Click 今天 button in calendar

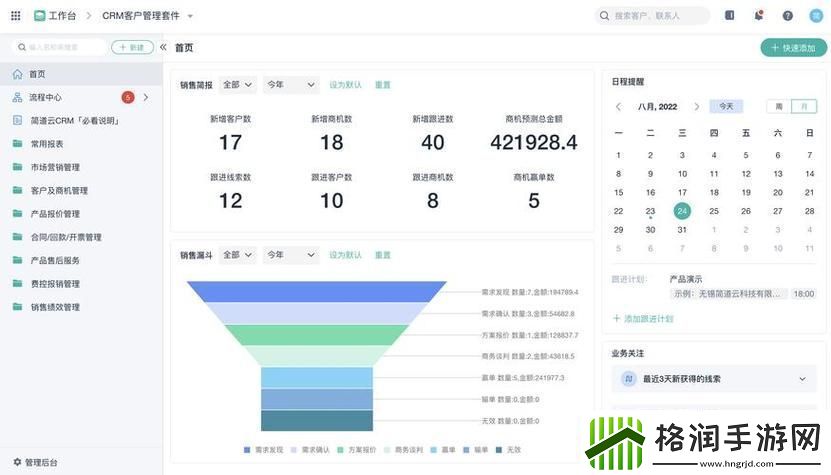coord(726,107)
